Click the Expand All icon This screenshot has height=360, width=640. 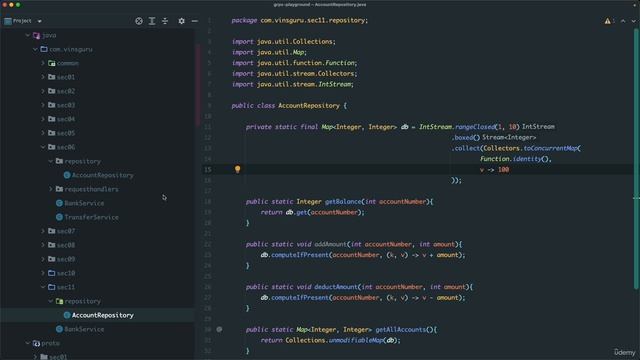(x=152, y=21)
